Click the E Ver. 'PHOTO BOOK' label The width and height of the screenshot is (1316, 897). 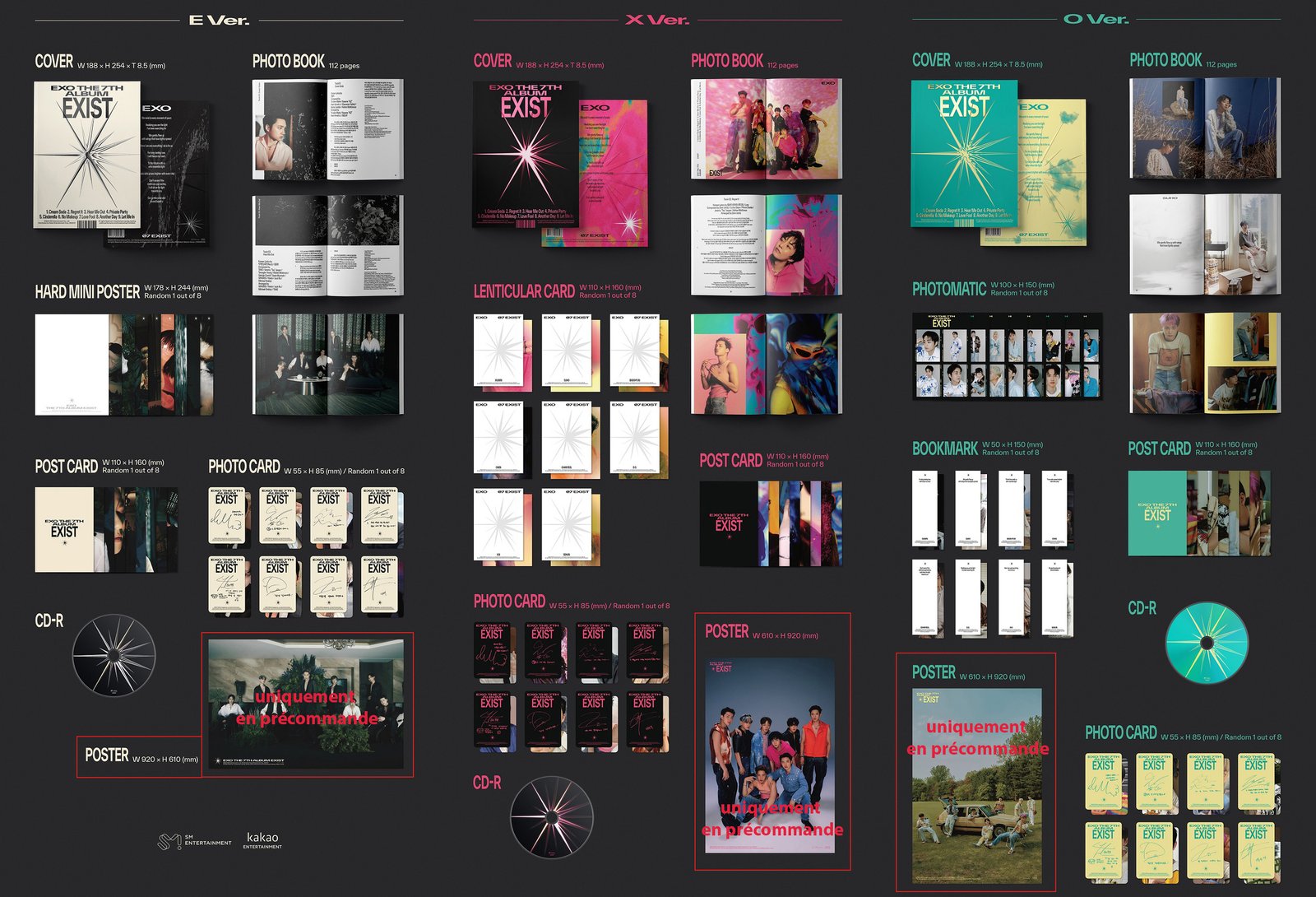click(x=289, y=61)
